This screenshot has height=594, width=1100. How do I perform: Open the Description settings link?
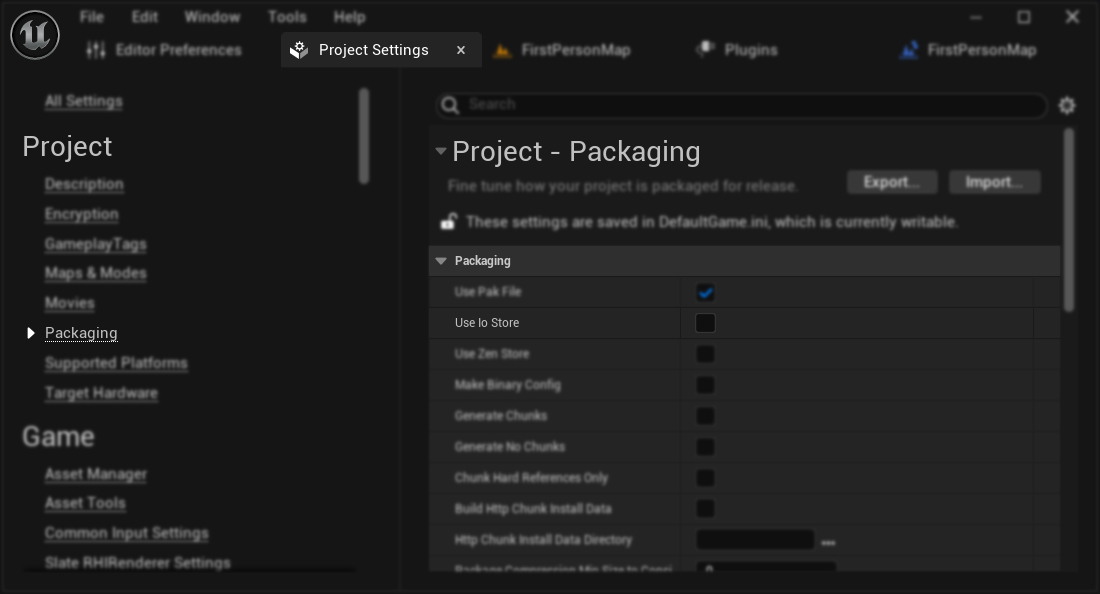tap(84, 184)
